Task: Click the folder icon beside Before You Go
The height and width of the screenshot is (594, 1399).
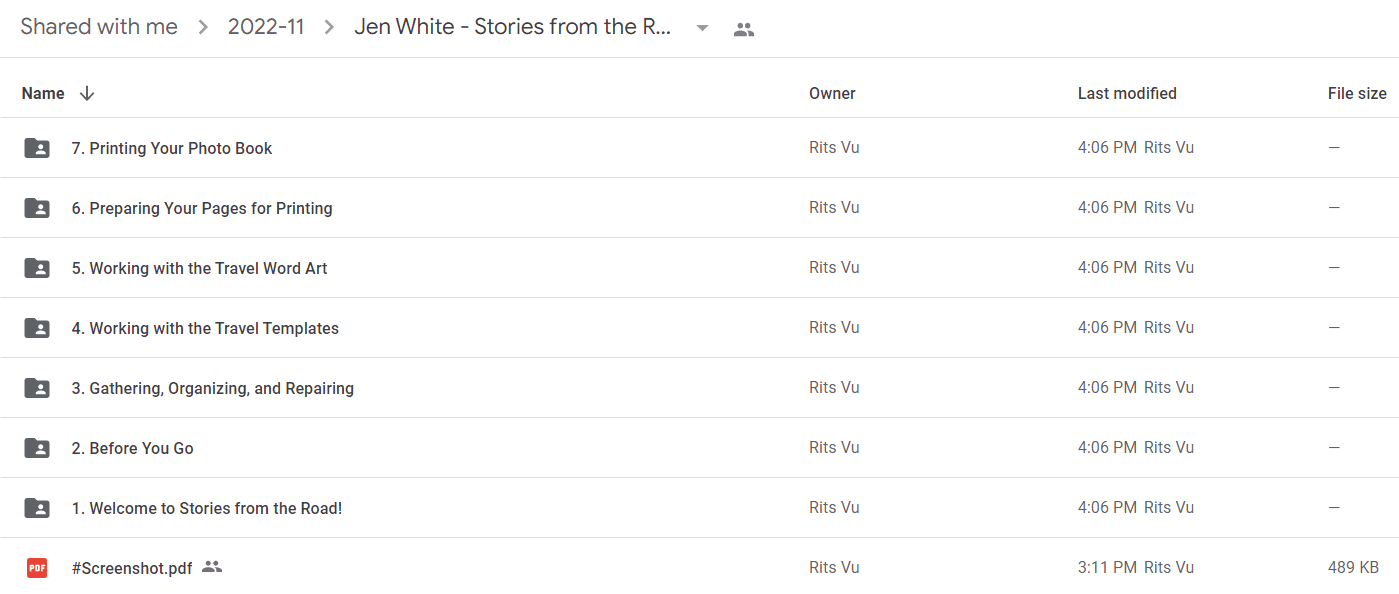Action: tap(37, 448)
